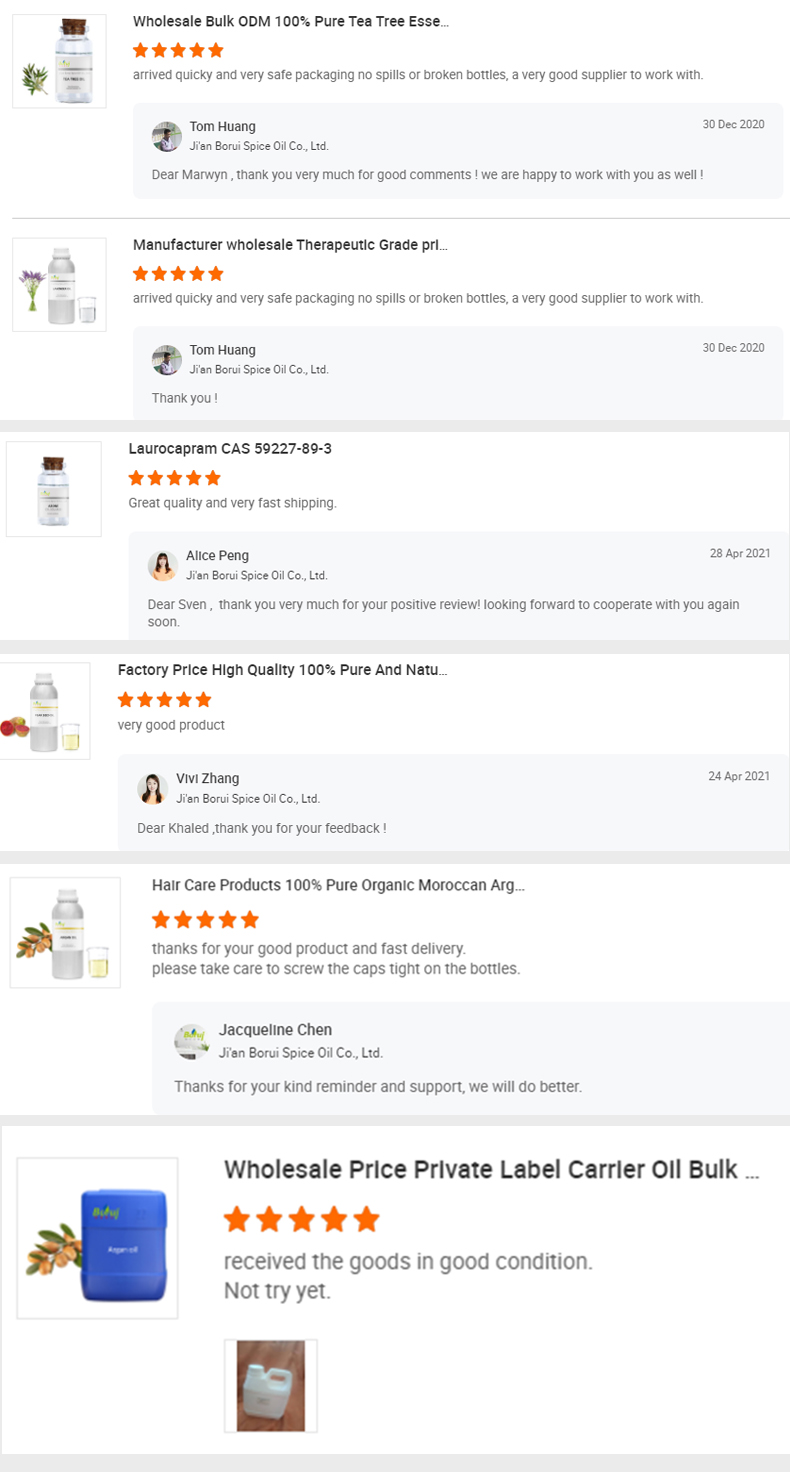
Task: Open "Wholesale Bulk ODM 100% Pure Tea Tree" product title
Action: pos(291,21)
